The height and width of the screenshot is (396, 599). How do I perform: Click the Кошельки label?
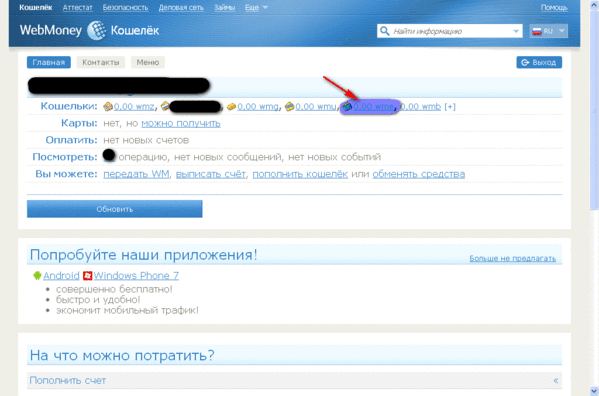point(69,106)
